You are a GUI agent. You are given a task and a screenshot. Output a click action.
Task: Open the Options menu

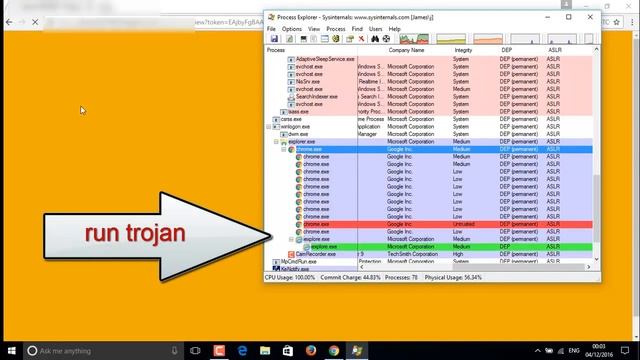(x=292, y=29)
